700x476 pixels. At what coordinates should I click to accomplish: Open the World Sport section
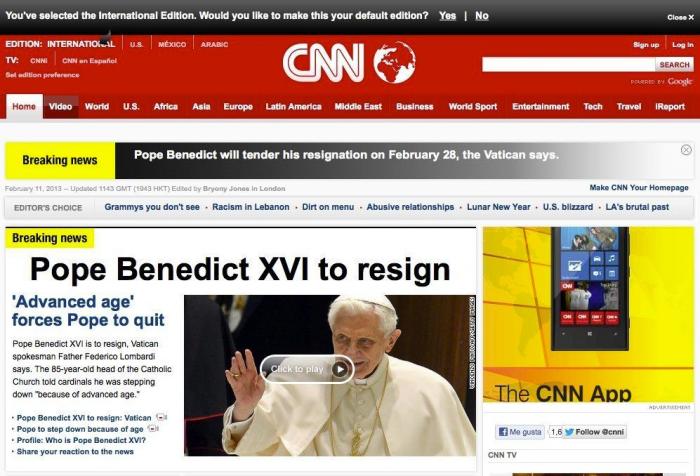coord(473,107)
